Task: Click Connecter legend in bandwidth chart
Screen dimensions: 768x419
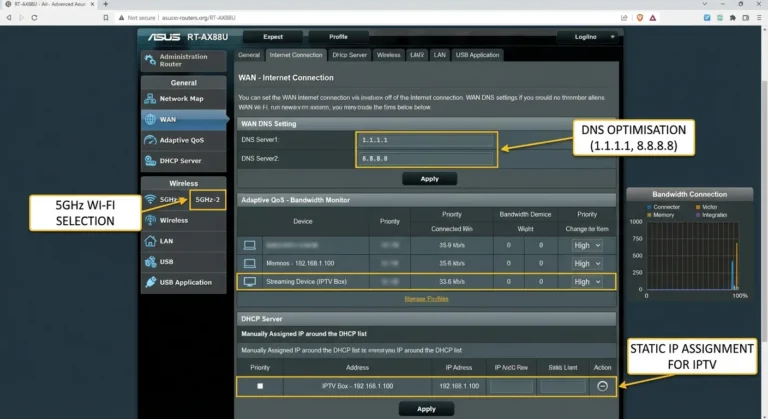Action: point(663,207)
